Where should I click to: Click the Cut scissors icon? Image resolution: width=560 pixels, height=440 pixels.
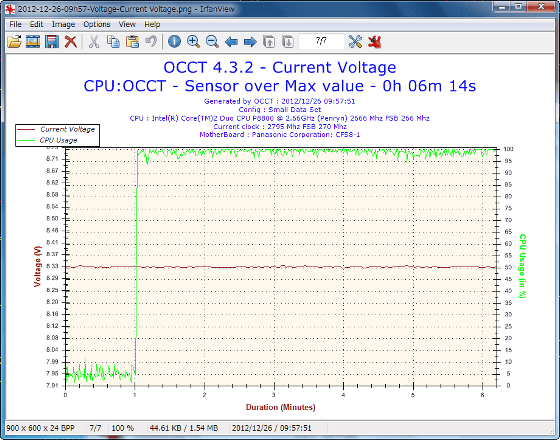tap(94, 42)
